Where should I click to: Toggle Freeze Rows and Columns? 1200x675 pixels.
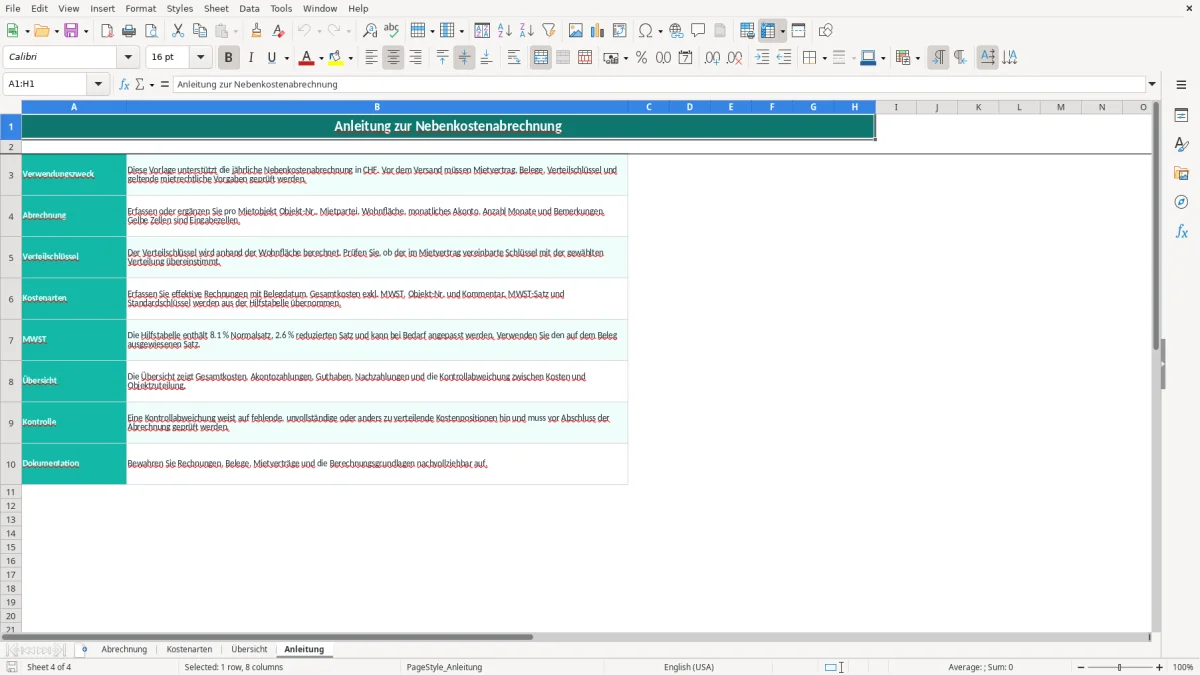click(769, 31)
